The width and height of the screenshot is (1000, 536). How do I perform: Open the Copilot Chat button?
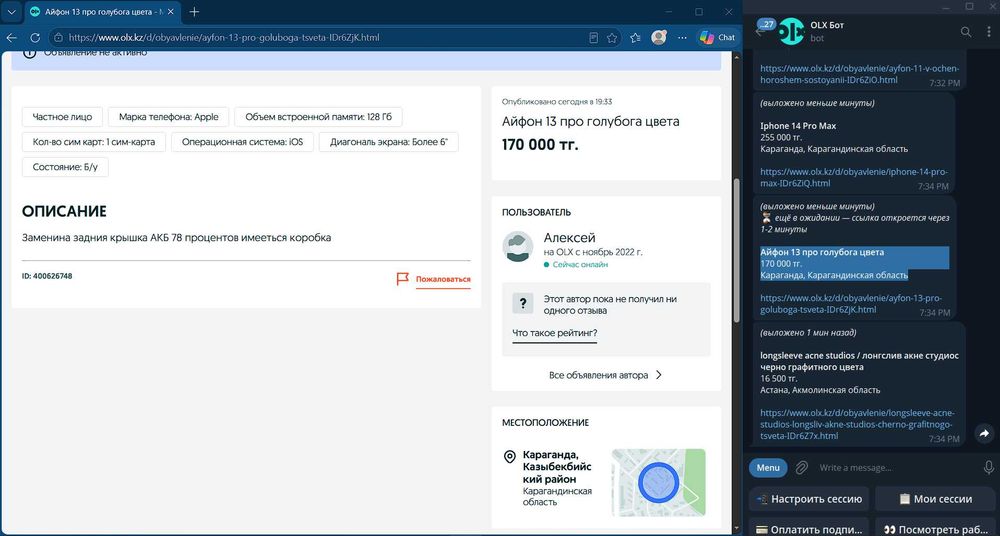(x=717, y=38)
